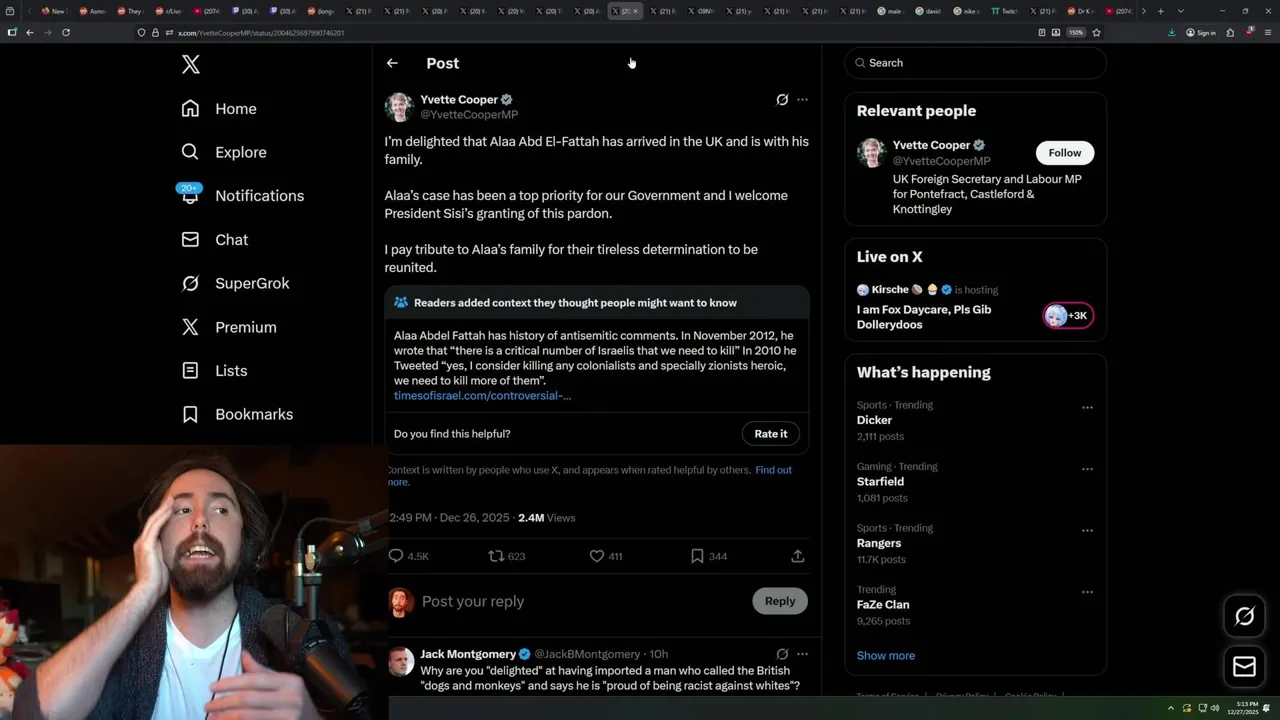Click the browser reload button
The width and height of the screenshot is (1280, 720).
click(x=66, y=32)
